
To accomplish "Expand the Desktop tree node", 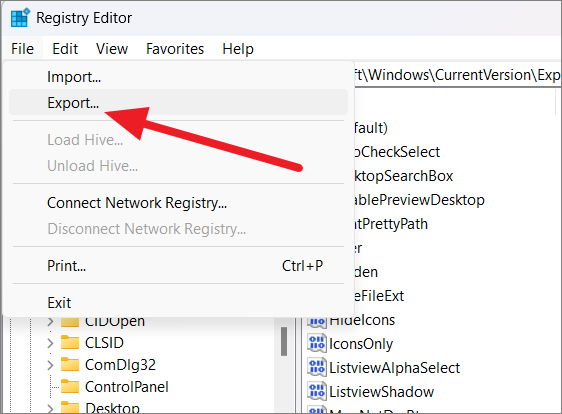I will click(x=51, y=409).
